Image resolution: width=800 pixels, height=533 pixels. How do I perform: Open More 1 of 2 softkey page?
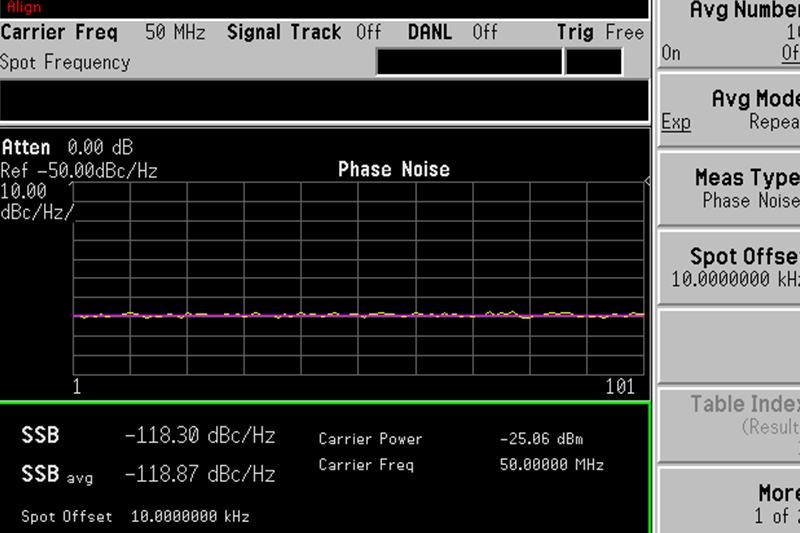(730, 503)
